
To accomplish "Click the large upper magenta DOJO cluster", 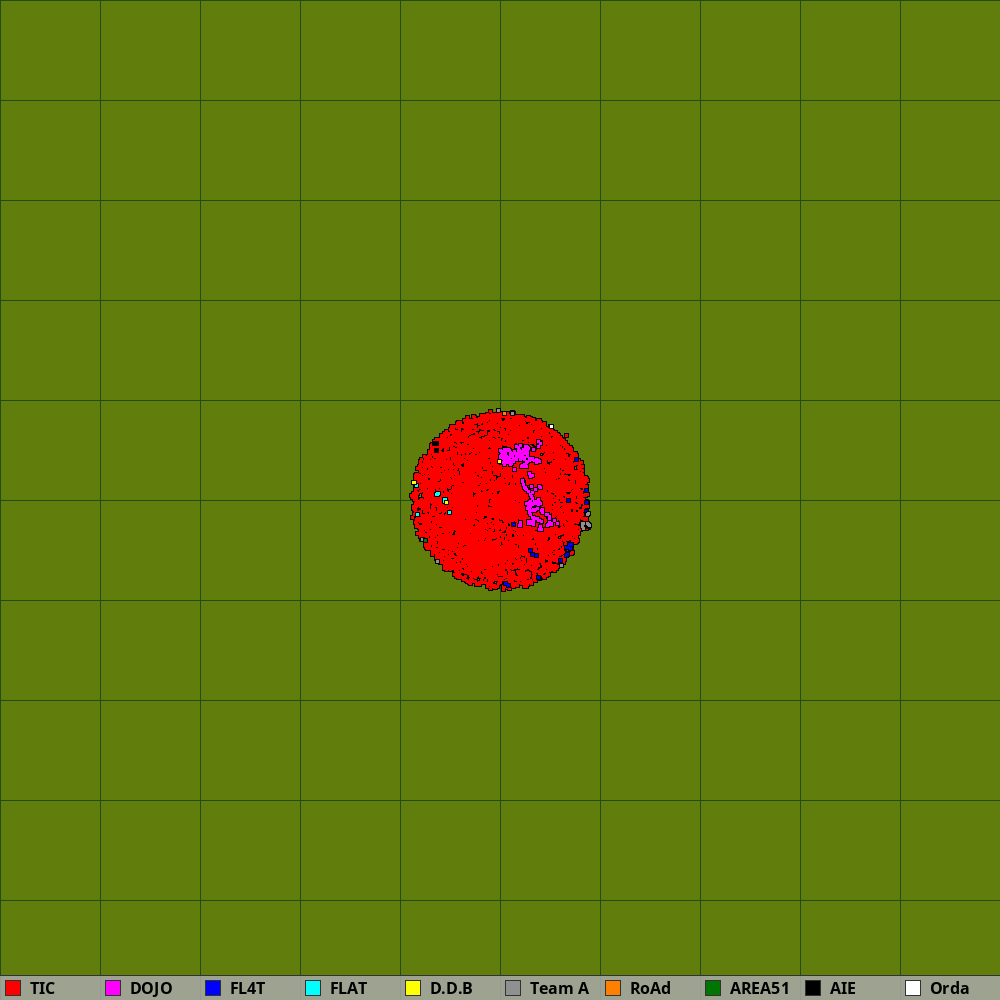I will [517, 456].
